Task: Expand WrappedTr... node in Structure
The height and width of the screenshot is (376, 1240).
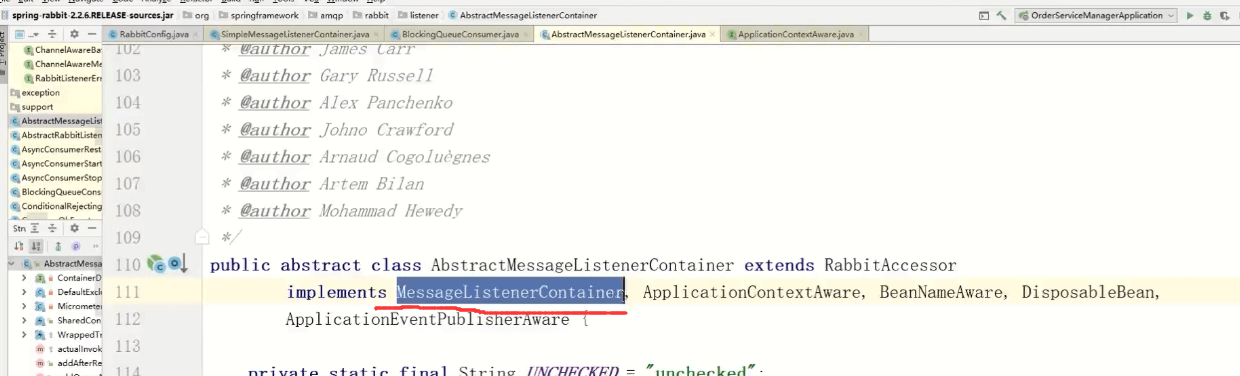Action: tap(25, 334)
